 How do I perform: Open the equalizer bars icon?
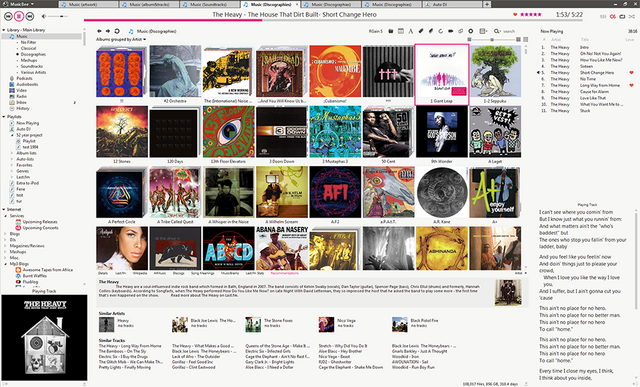603,16
